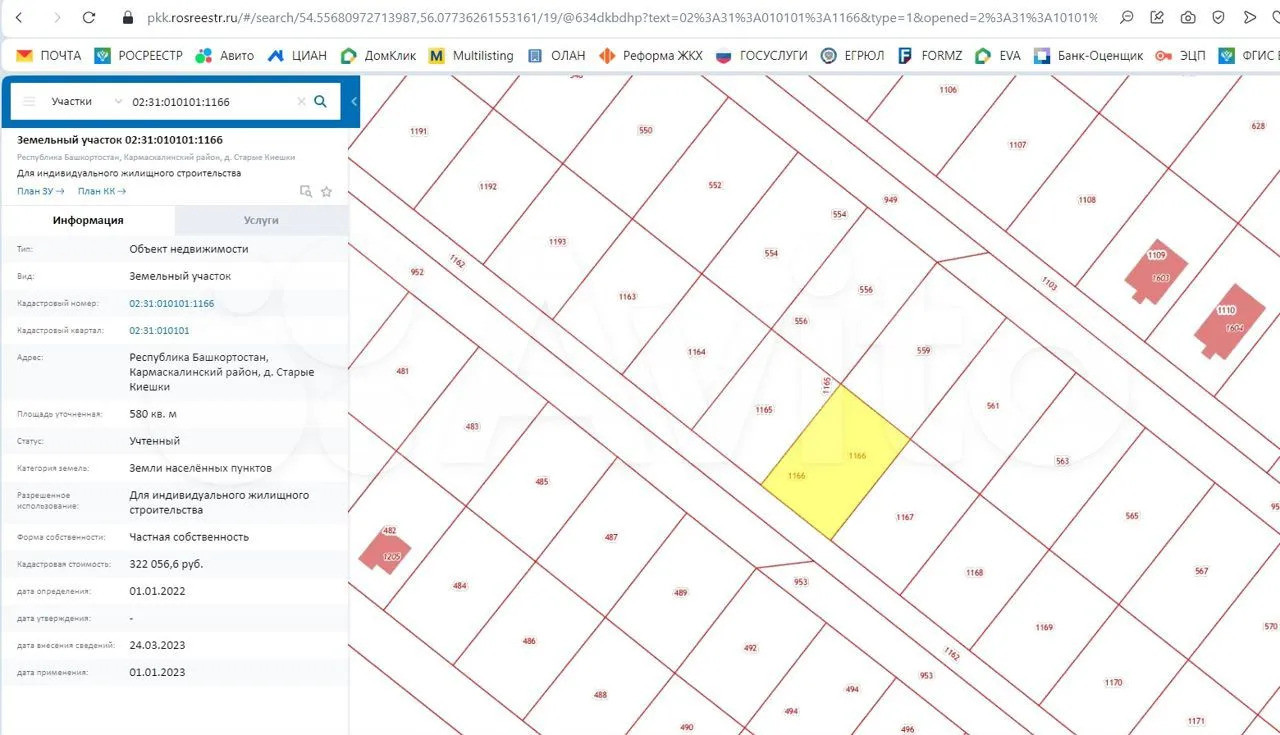
Task: Click cadastral quarter link 02:31:010101
Action: 159,330
